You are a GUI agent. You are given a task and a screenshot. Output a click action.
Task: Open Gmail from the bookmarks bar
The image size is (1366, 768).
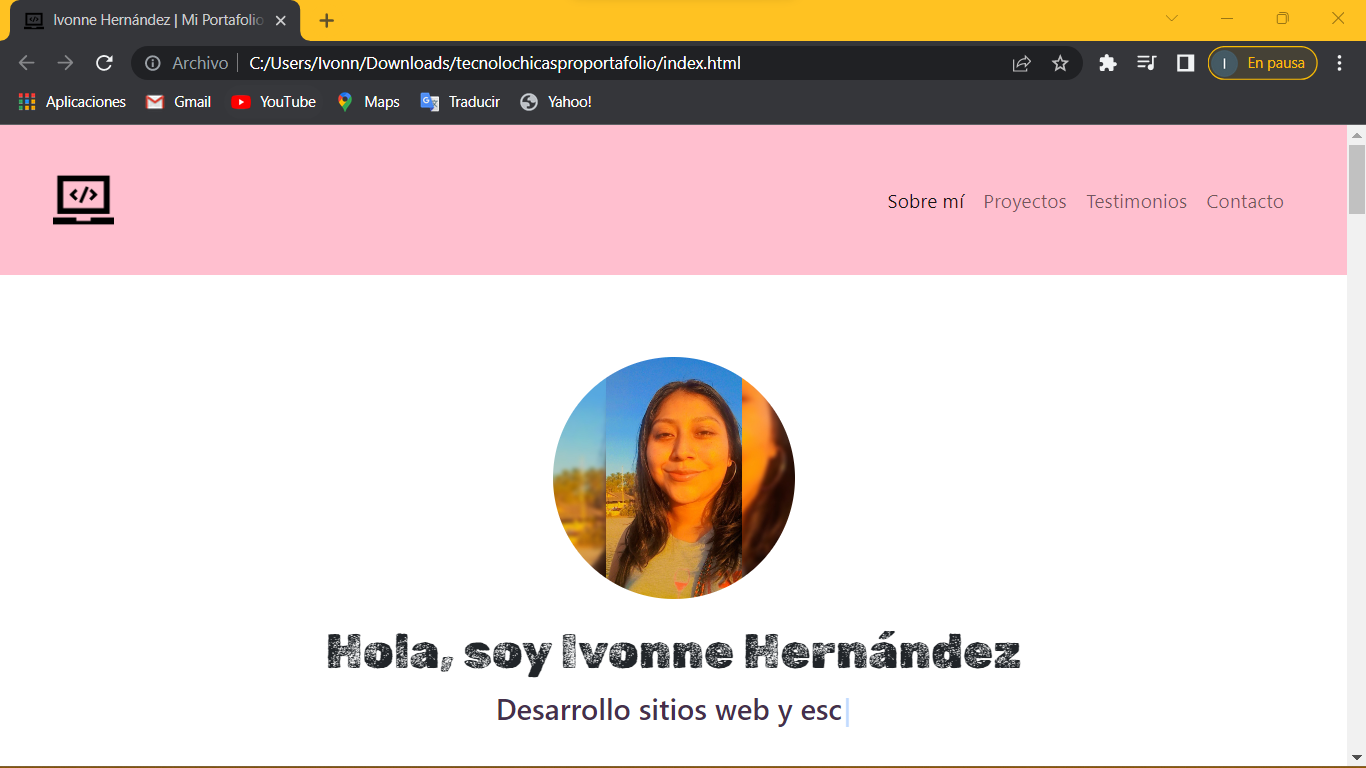pos(178,101)
